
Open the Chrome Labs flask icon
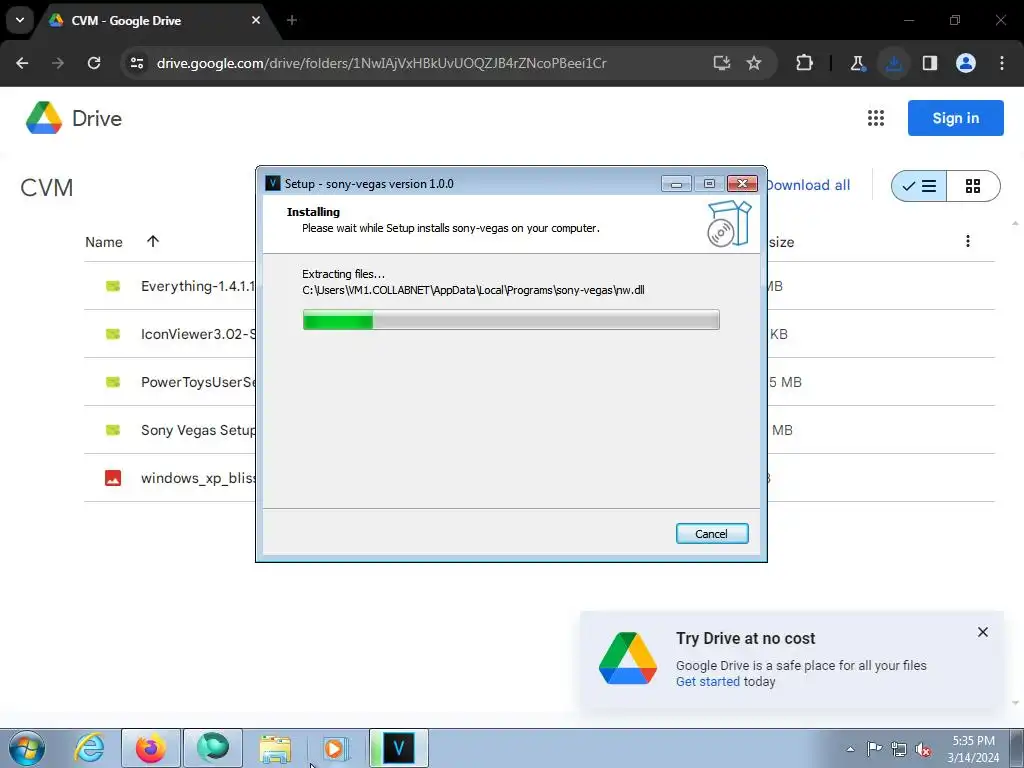point(857,63)
